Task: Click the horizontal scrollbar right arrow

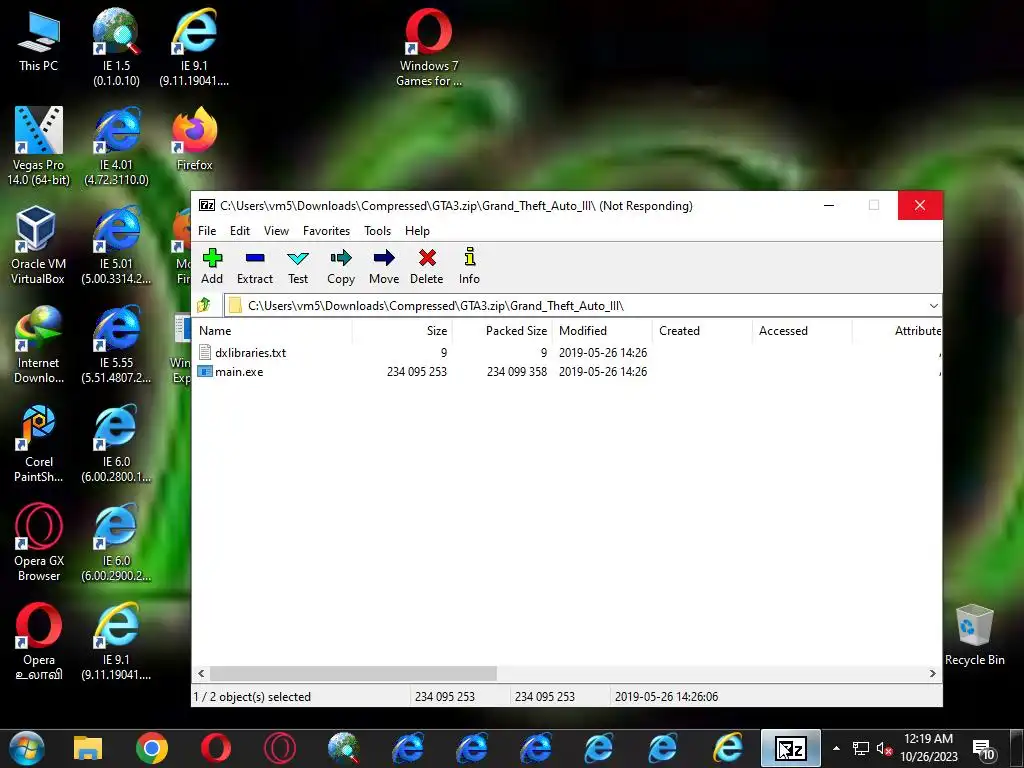Action: [933, 673]
